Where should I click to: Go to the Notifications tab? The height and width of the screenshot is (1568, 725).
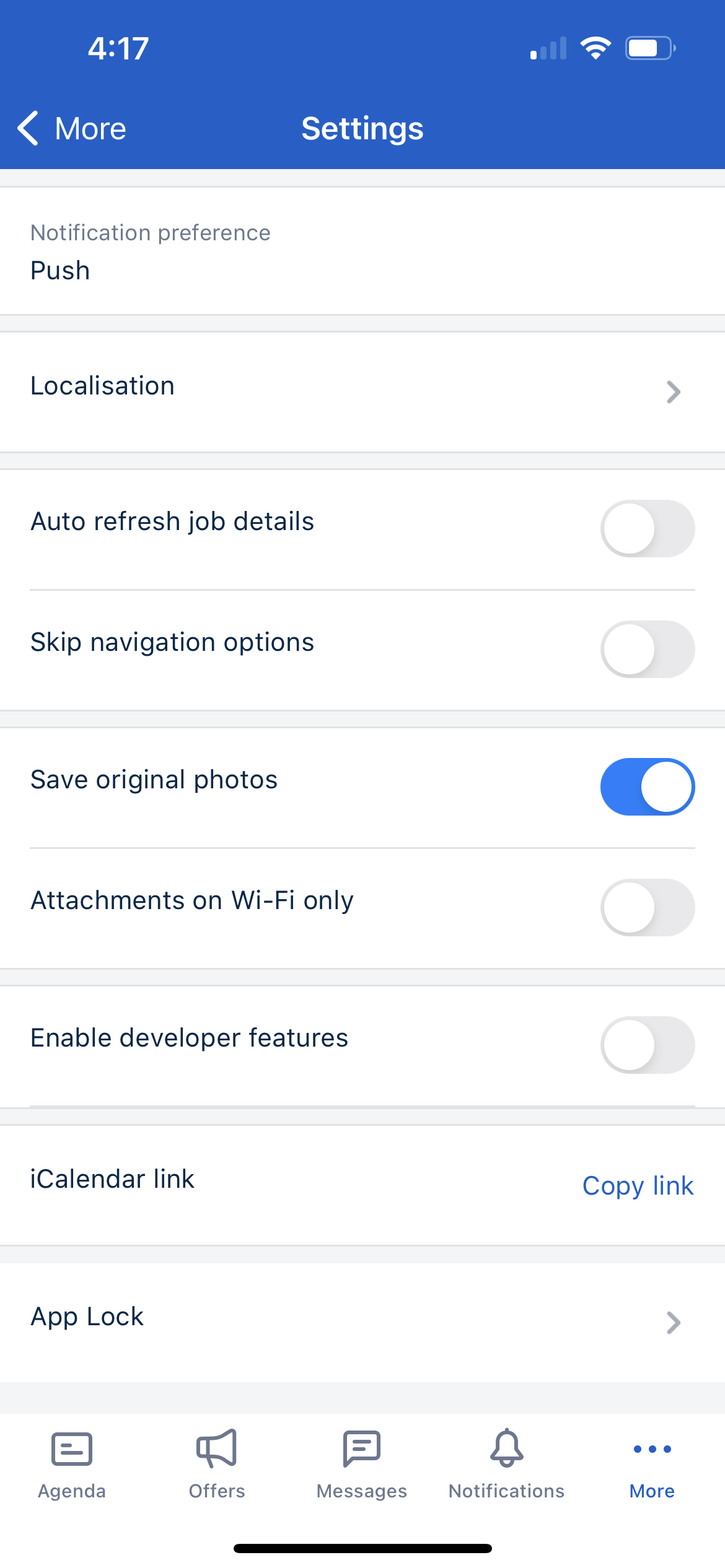point(506,1474)
